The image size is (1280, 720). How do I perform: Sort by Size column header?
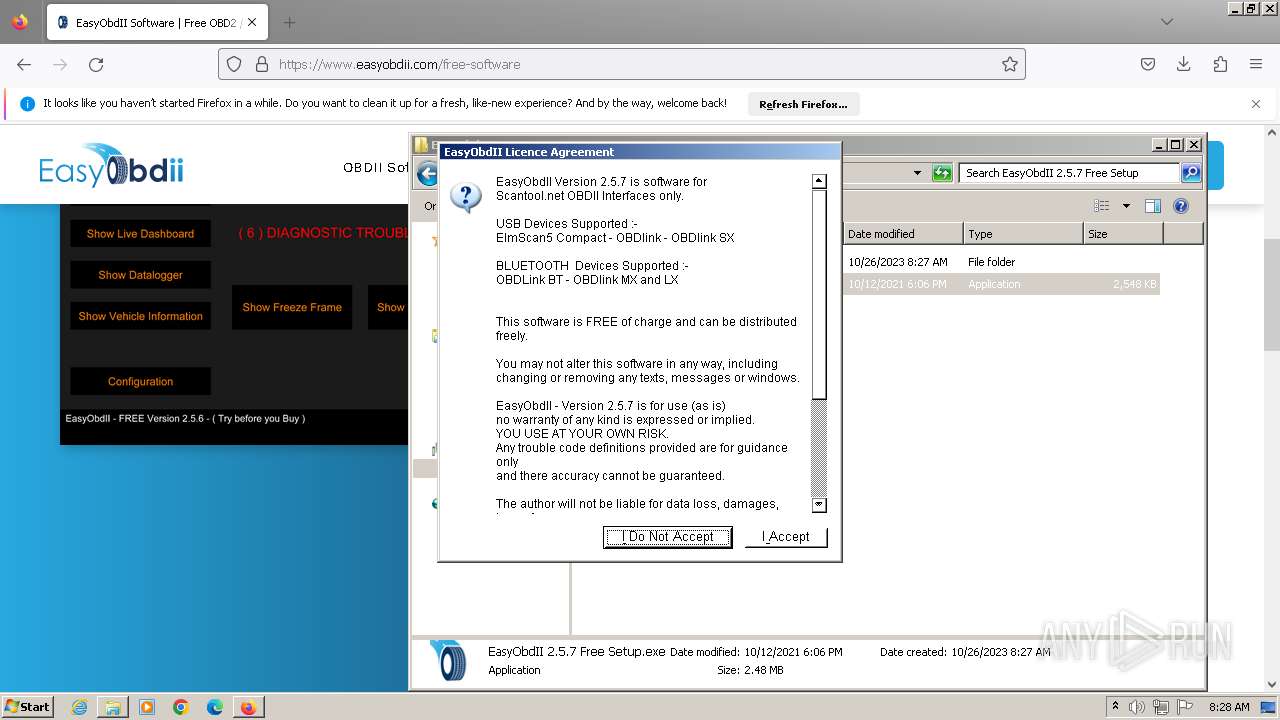[x=1123, y=234]
